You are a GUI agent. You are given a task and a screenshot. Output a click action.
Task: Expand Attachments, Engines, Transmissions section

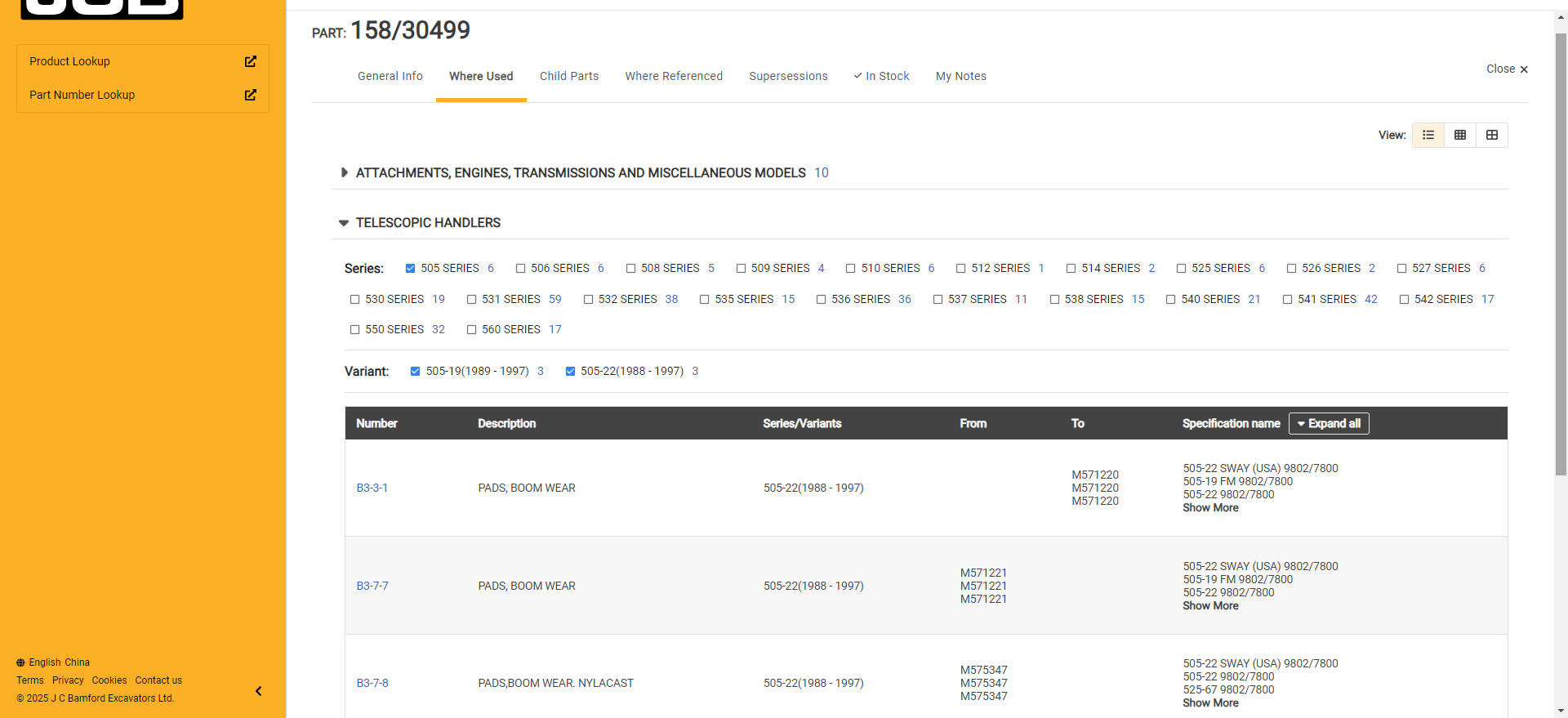(x=345, y=173)
